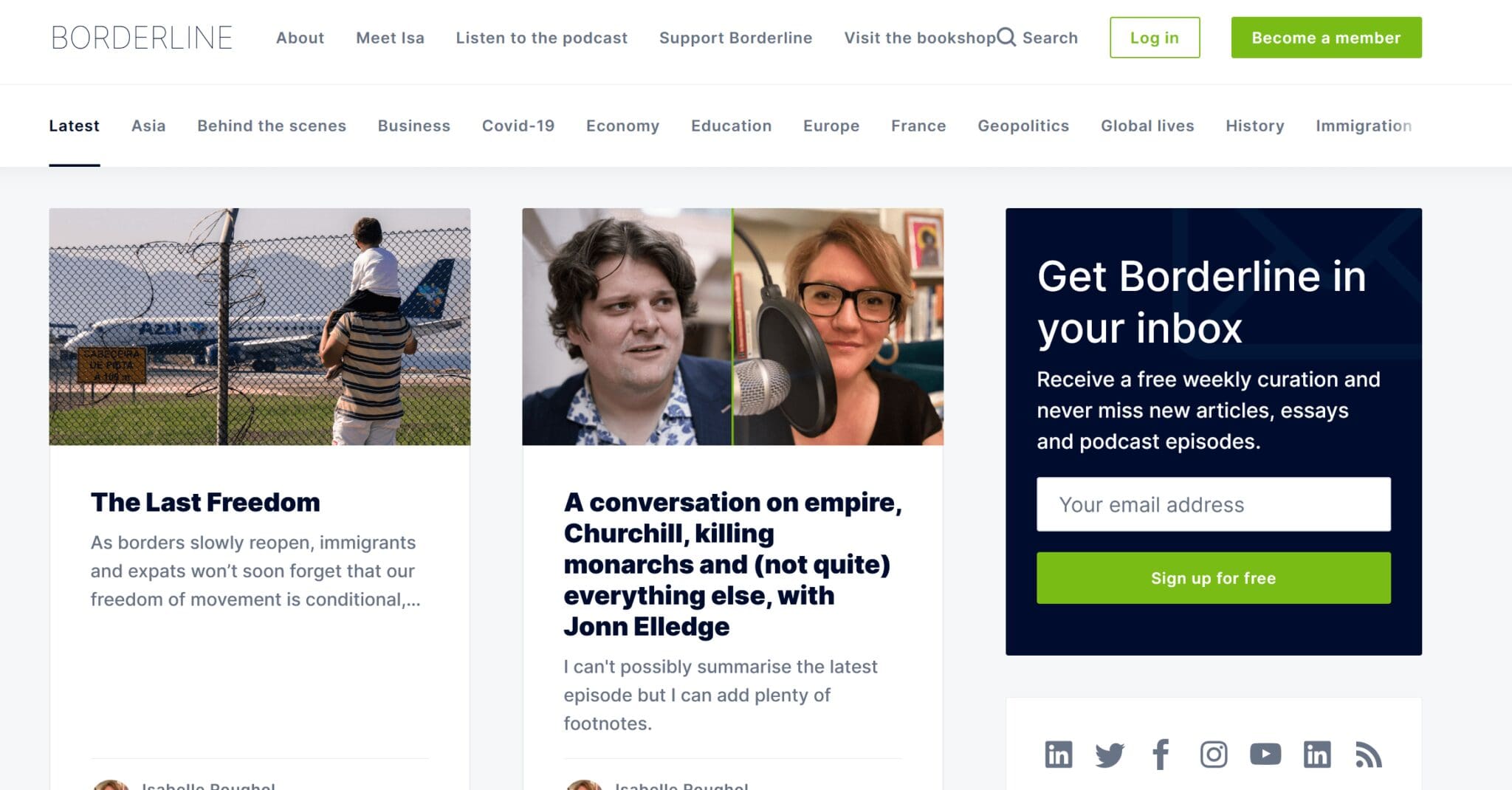Visit the bookshop link
1512x790 pixels.
[x=919, y=38]
